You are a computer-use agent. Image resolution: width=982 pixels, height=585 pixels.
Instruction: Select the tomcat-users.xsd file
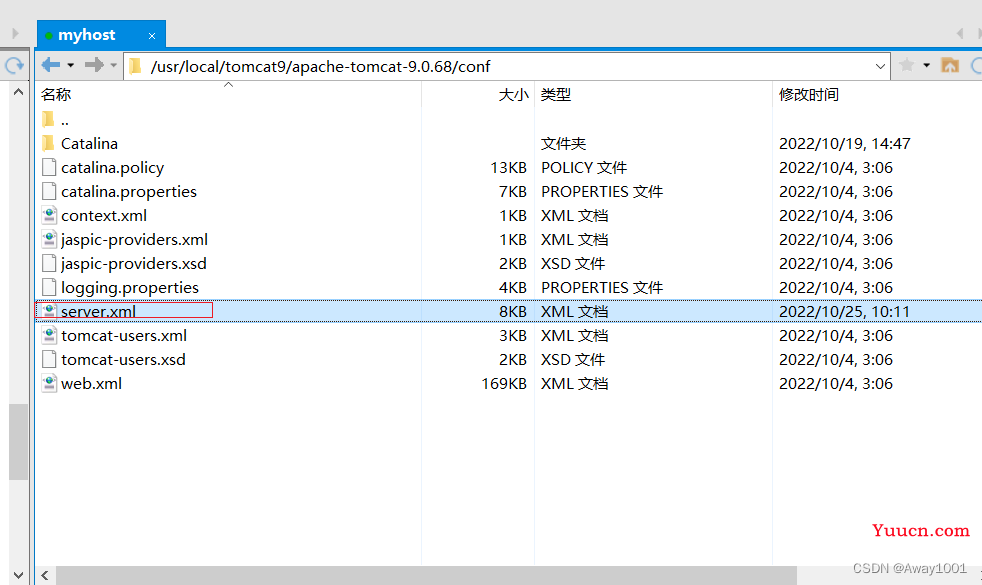pyautogui.click(x=123, y=360)
